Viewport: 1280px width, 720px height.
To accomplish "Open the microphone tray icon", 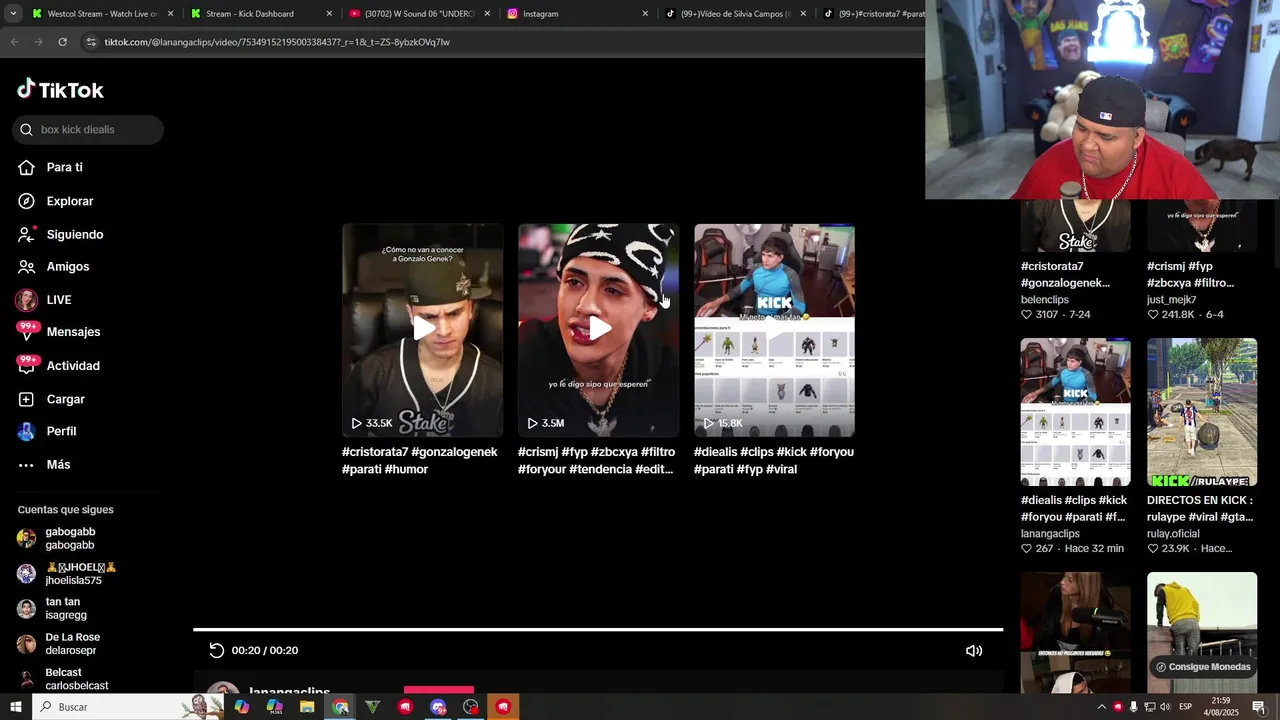I will 1133,707.
